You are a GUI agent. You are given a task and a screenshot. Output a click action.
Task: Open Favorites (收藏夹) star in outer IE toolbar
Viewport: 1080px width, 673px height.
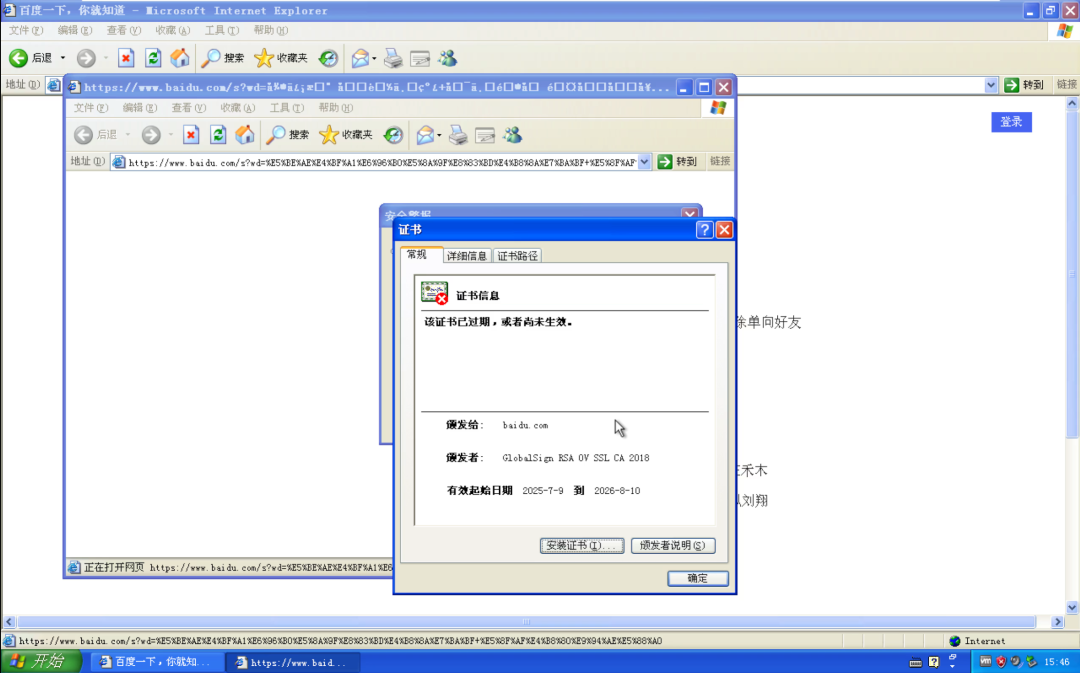(x=280, y=58)
